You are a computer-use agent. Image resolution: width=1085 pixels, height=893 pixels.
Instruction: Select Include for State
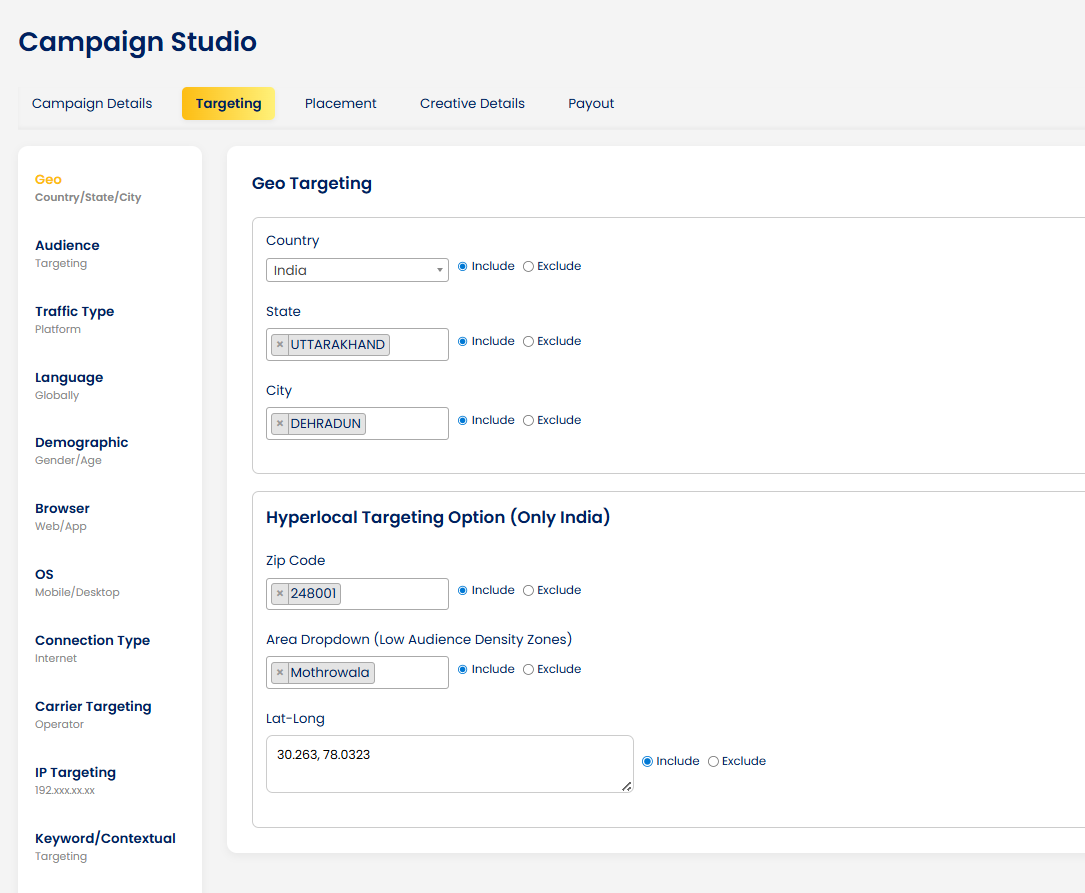coord(462,342)
